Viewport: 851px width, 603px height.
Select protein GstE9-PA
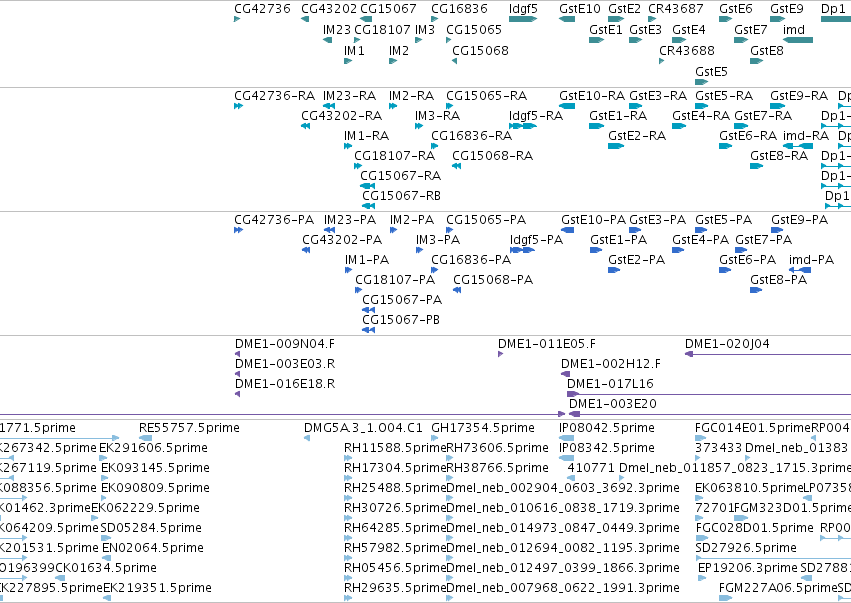click(799, 220)
